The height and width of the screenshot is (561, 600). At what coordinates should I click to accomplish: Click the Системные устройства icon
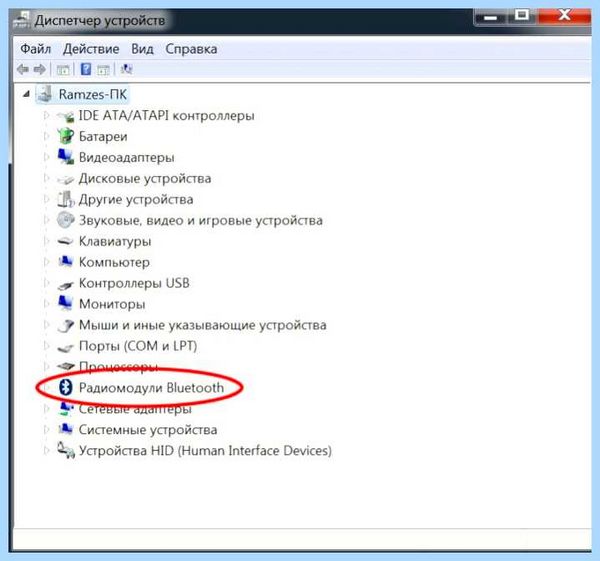[x=65, y=429]
